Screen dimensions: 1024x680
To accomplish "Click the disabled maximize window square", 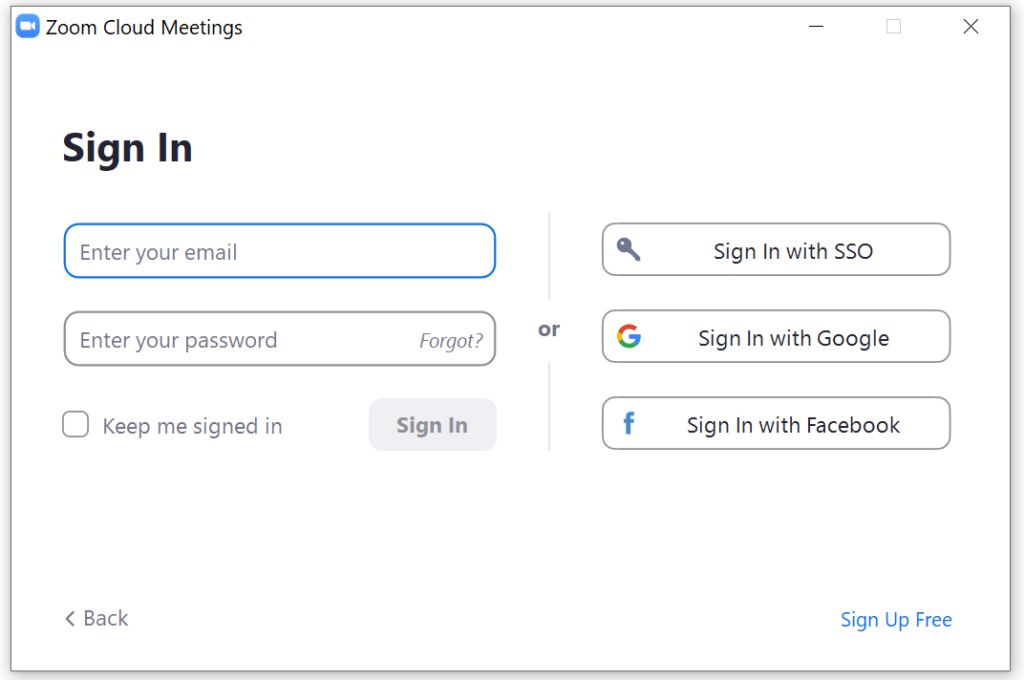I will [893, 26].
